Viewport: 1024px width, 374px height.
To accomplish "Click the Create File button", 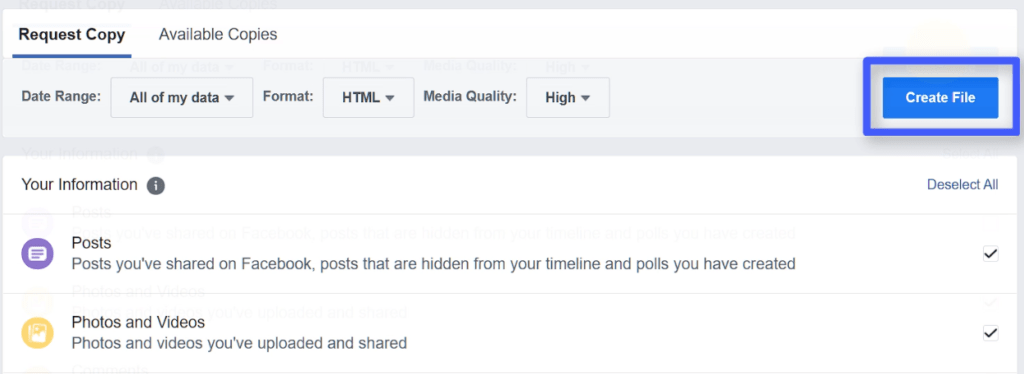I will pyautogui.click(x=940, y=98).
